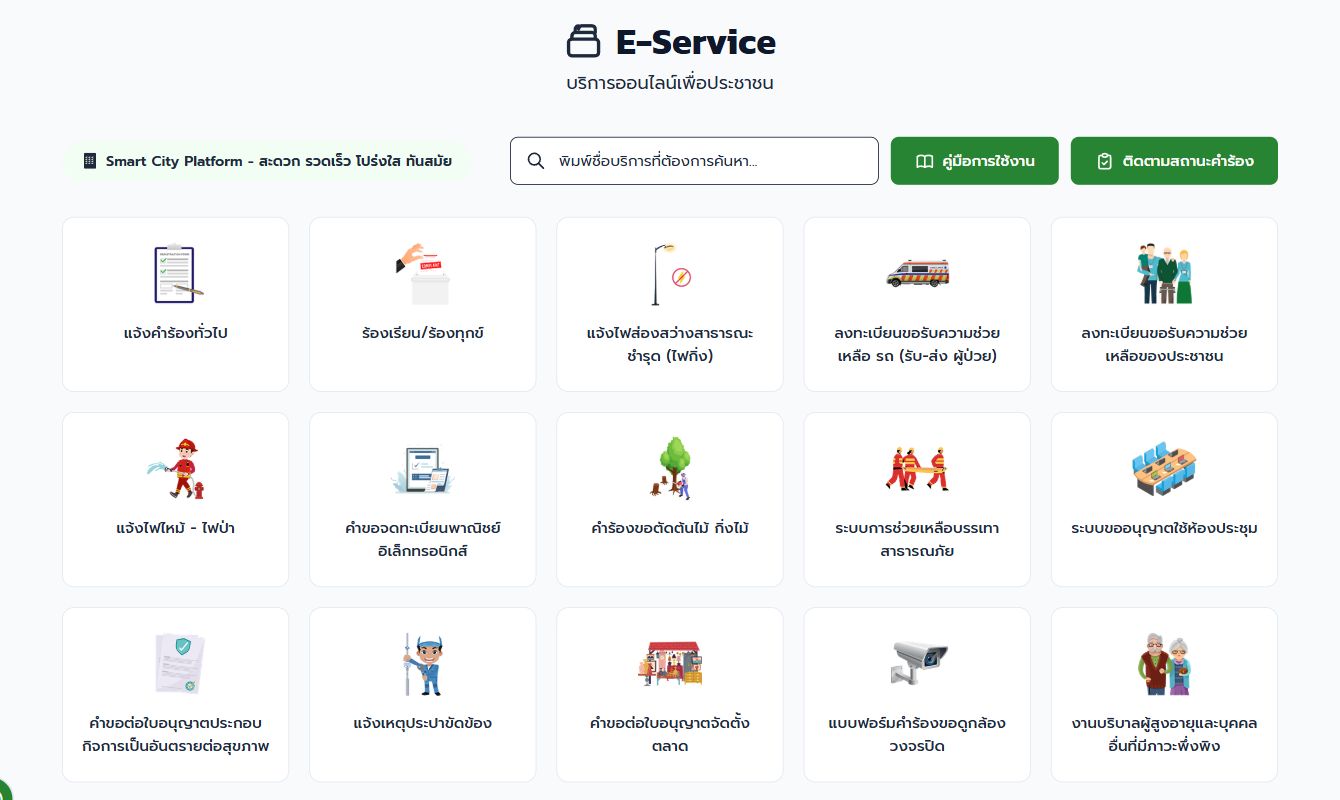This screenshot has width=1340, height=800.
Task: Open ลงทะเบียนขอรับความช่วยเหลือ รถ (รับ-ส่ง ผู้ป่วย) label
Action: [917, 344]
